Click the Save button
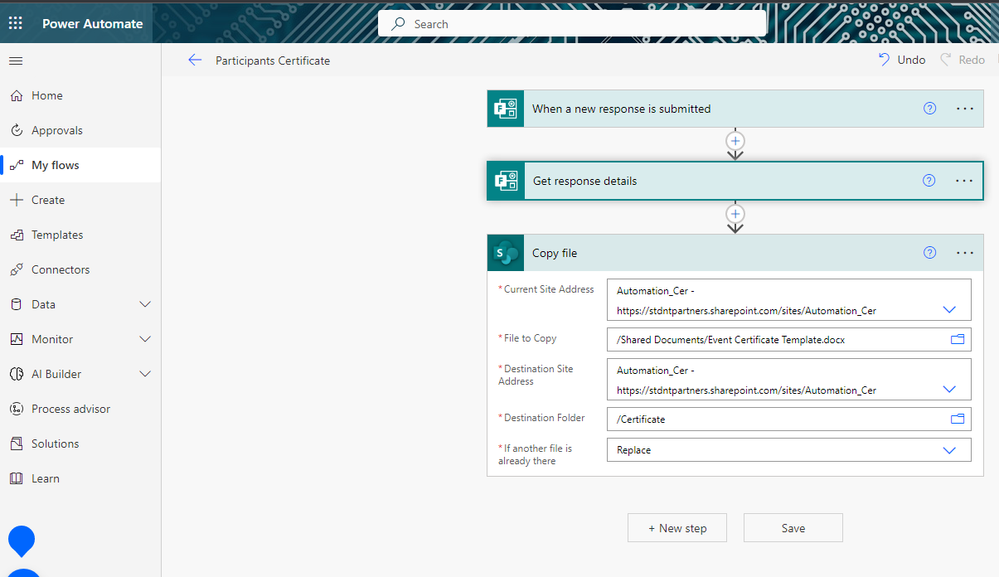This screenshot has width=999, height=577. click(793, 528)
